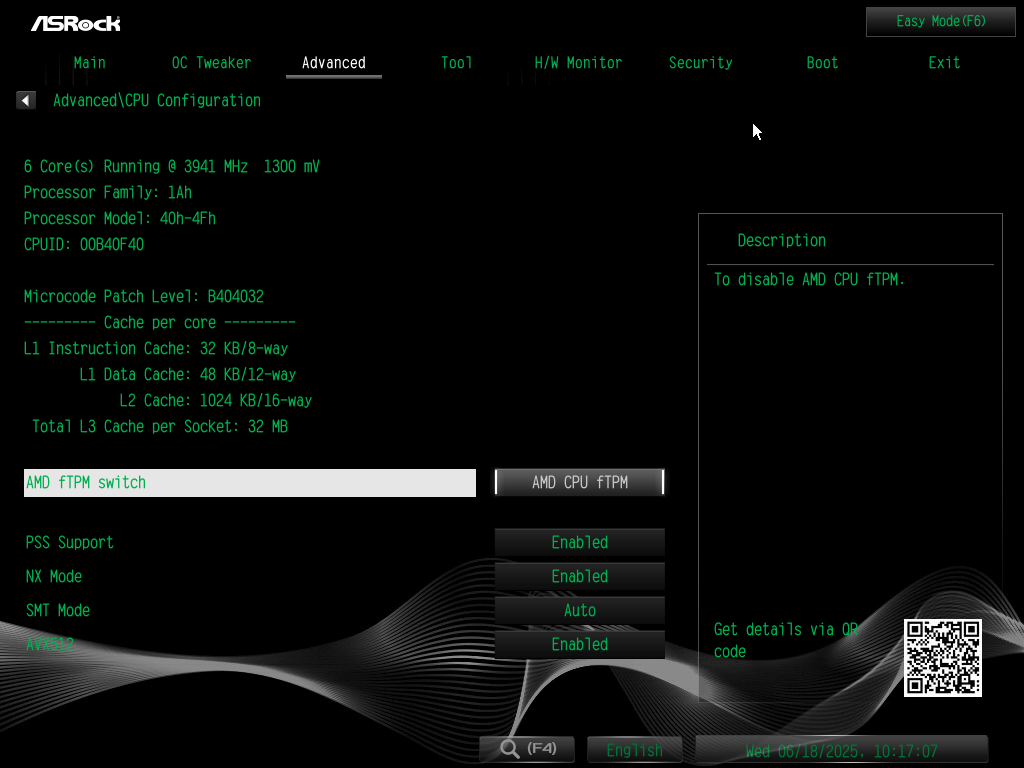Click Microcode Patch Level: B404032 text
The image size is (1024, 768).
(x=144, y=296)
